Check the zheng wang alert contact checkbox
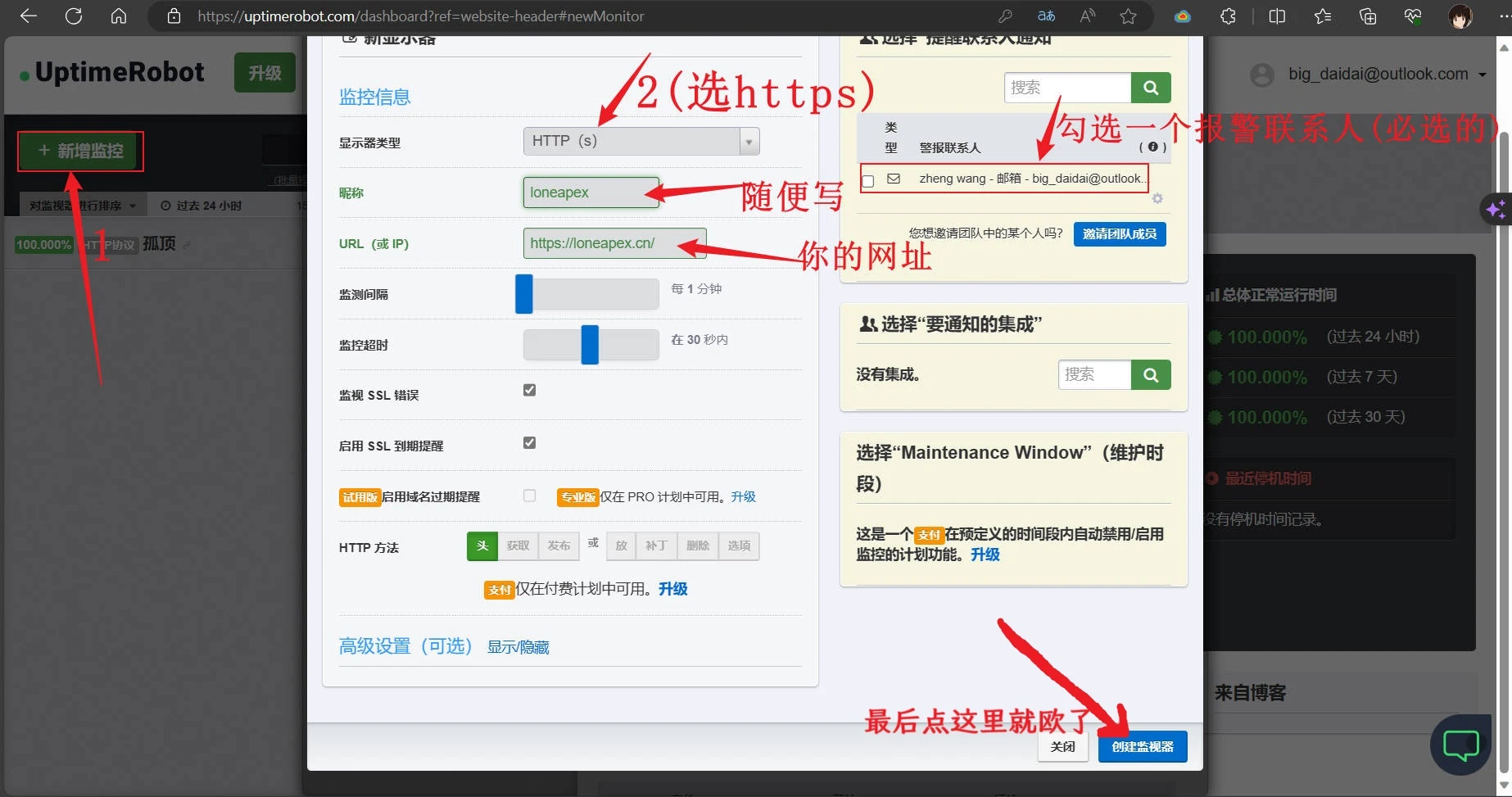Image resolution: width=1512 pixels, height=797 pixels. coord(868,181)
